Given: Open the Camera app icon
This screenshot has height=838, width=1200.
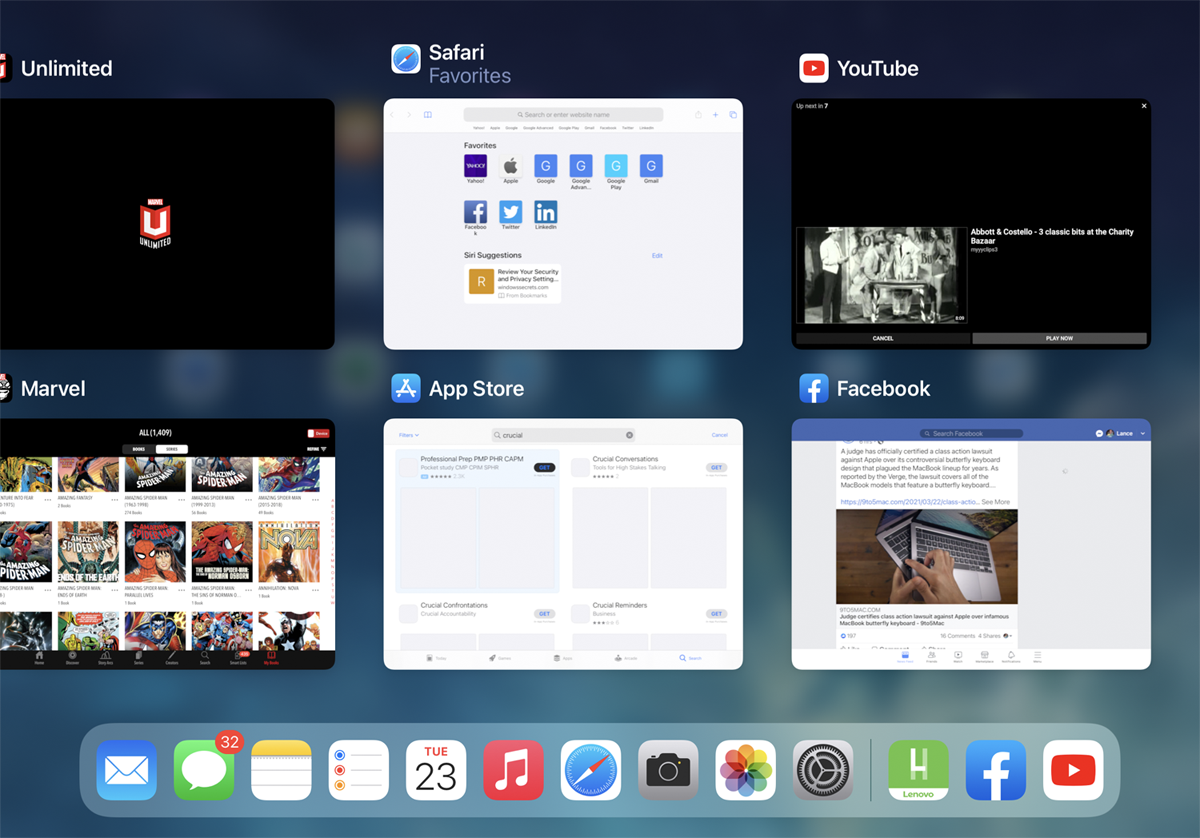Looking at the screenshot, I should click(669, 770).
